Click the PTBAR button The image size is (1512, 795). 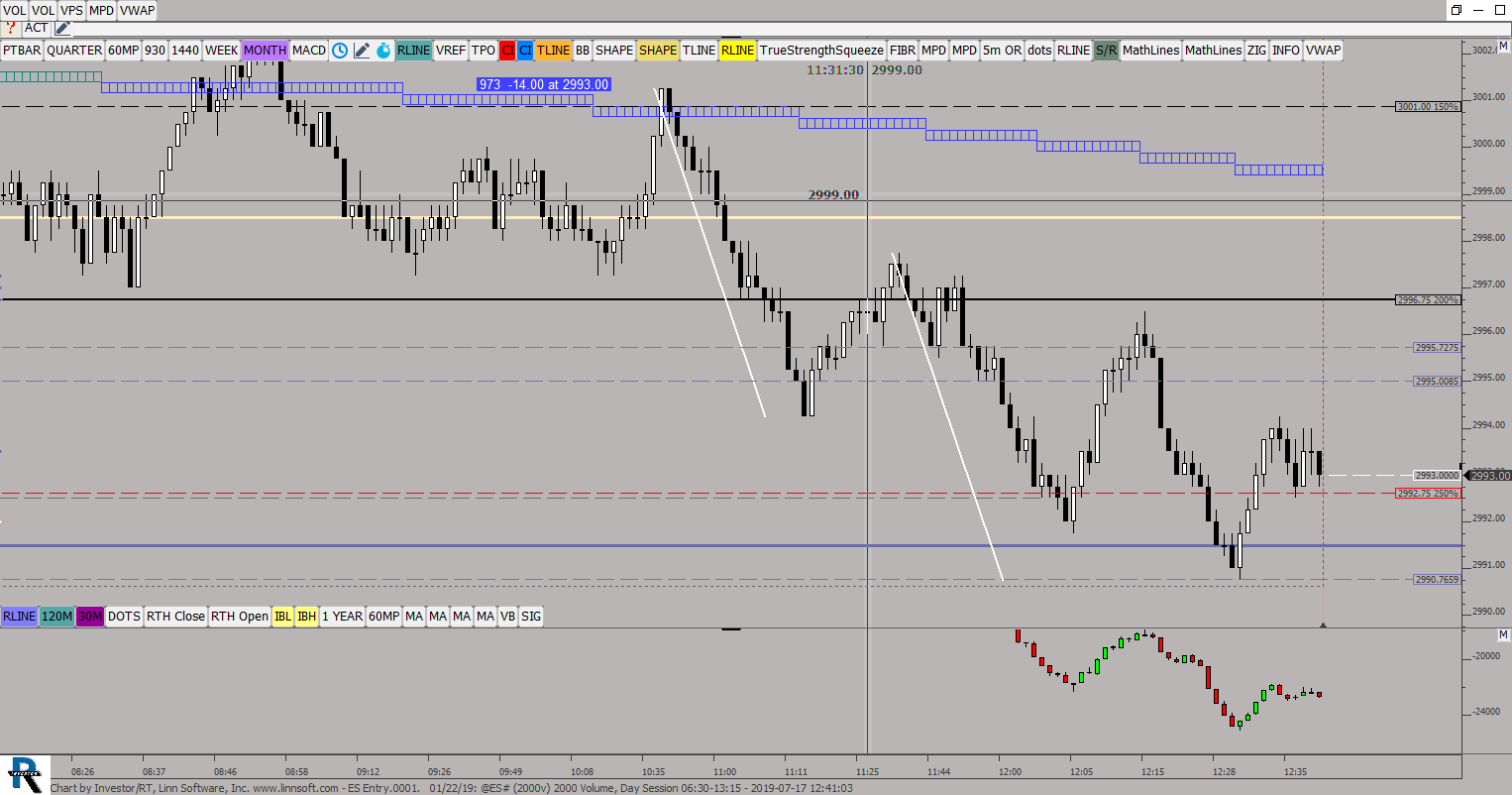point(22,51)
